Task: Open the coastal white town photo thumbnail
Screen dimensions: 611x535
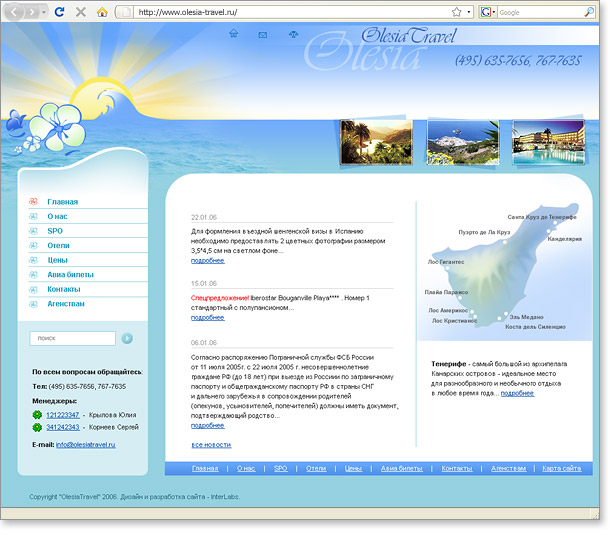Action: point(463,142)
